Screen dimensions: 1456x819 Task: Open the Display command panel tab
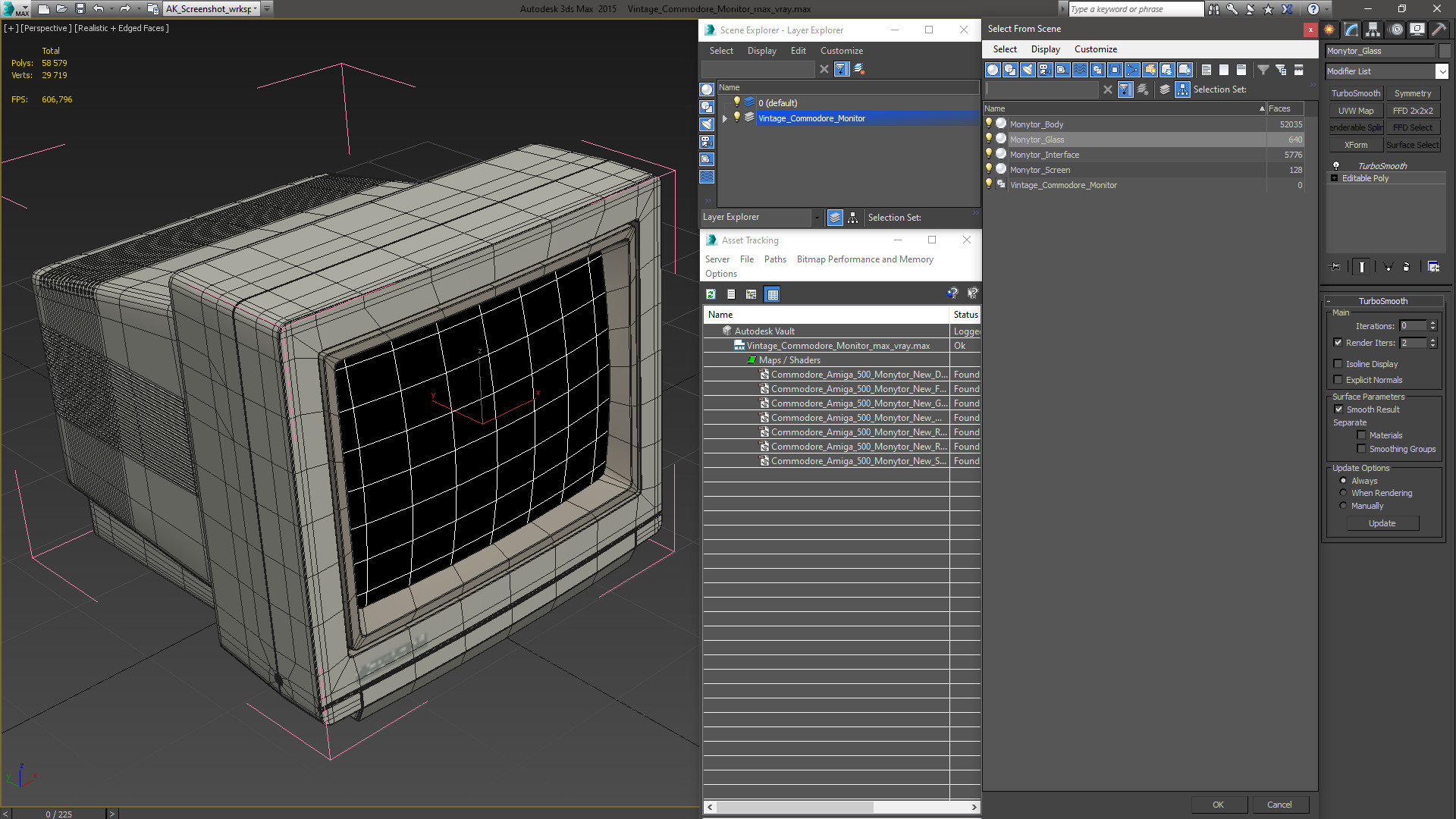(1417, 30)
